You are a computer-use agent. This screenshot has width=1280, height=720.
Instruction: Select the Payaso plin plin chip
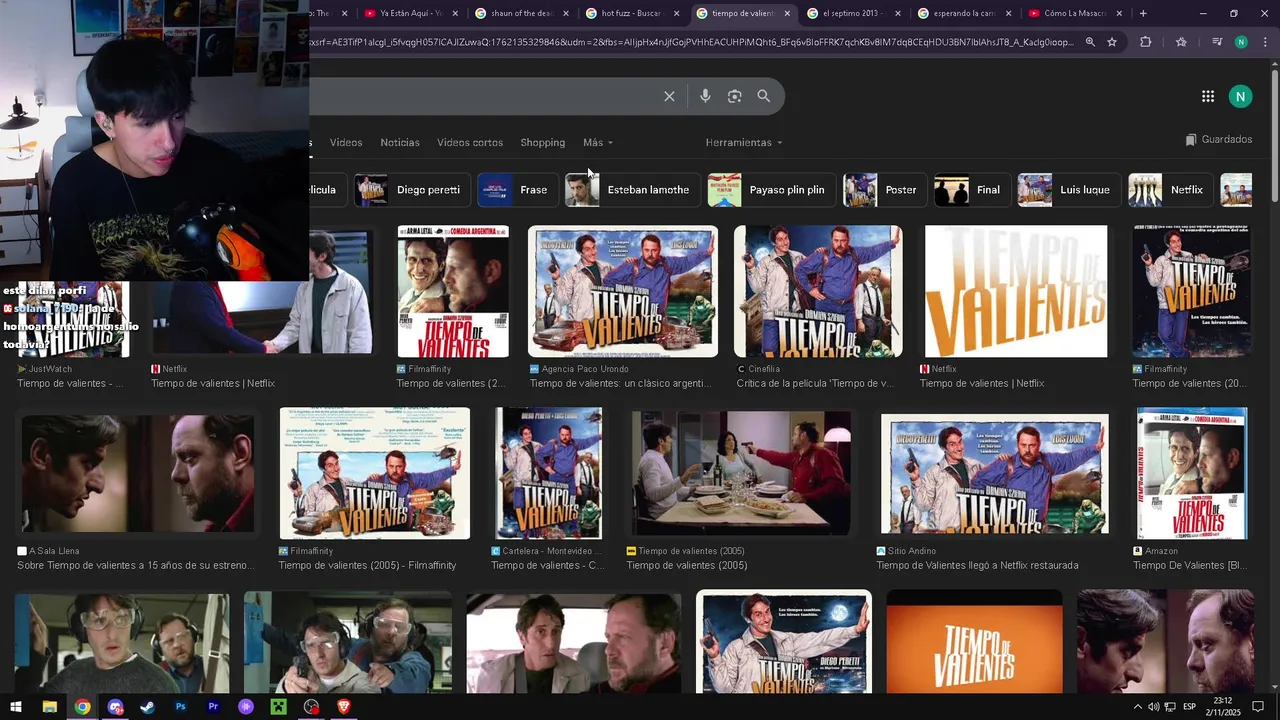[771, 190]
